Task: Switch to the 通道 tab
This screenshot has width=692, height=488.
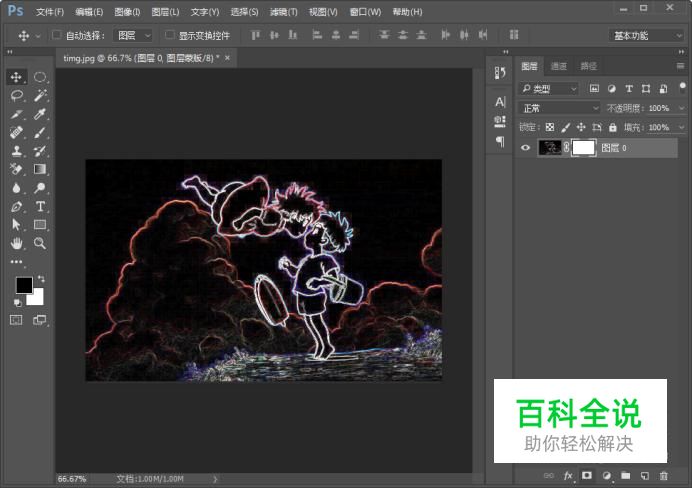Action: pos(559,66)
